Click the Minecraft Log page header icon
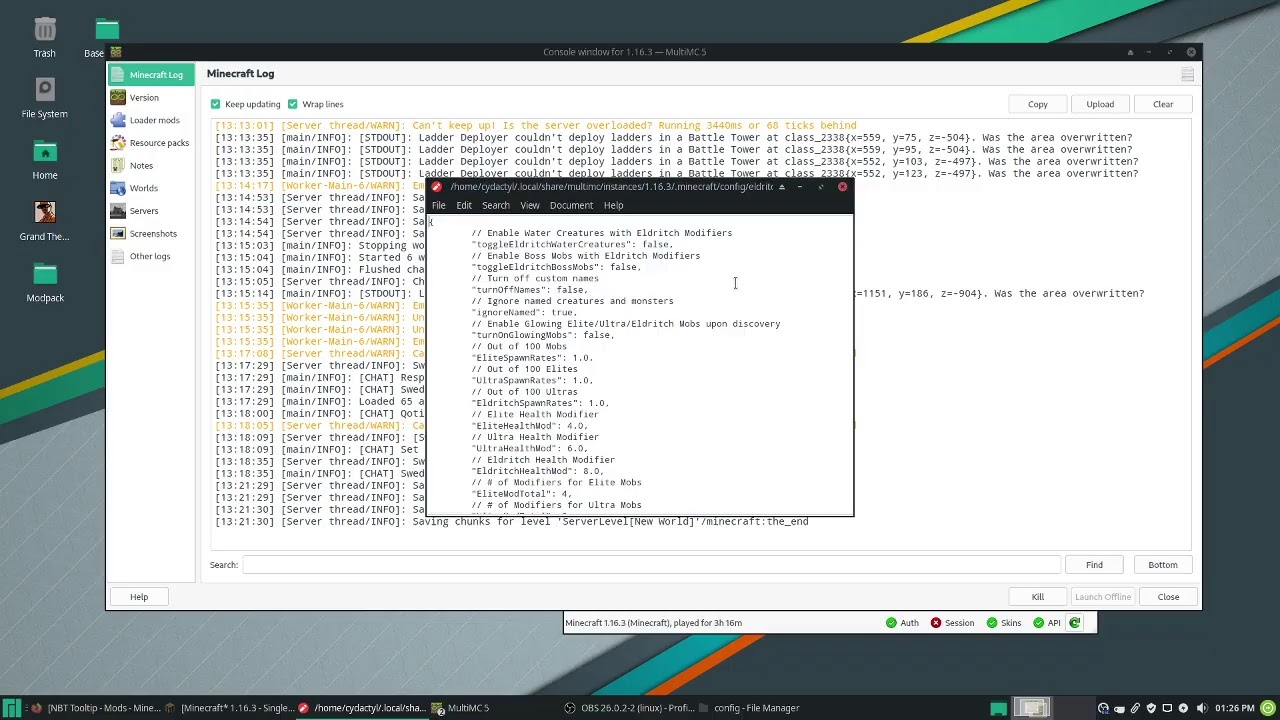The image size is (1280, 720). point(1188,75)
